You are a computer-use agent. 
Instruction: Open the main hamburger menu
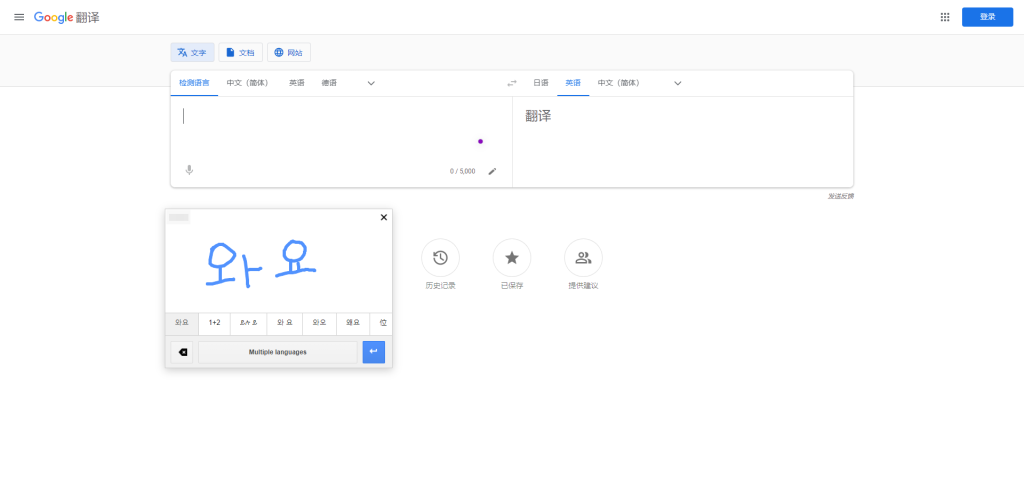coord(19,17)
